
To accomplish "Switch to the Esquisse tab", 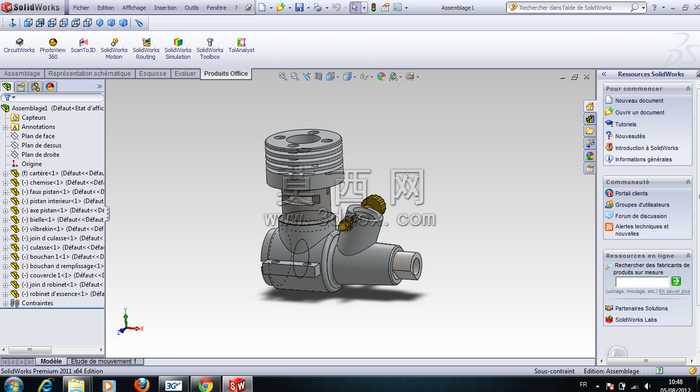I will [x=152, y=73].
